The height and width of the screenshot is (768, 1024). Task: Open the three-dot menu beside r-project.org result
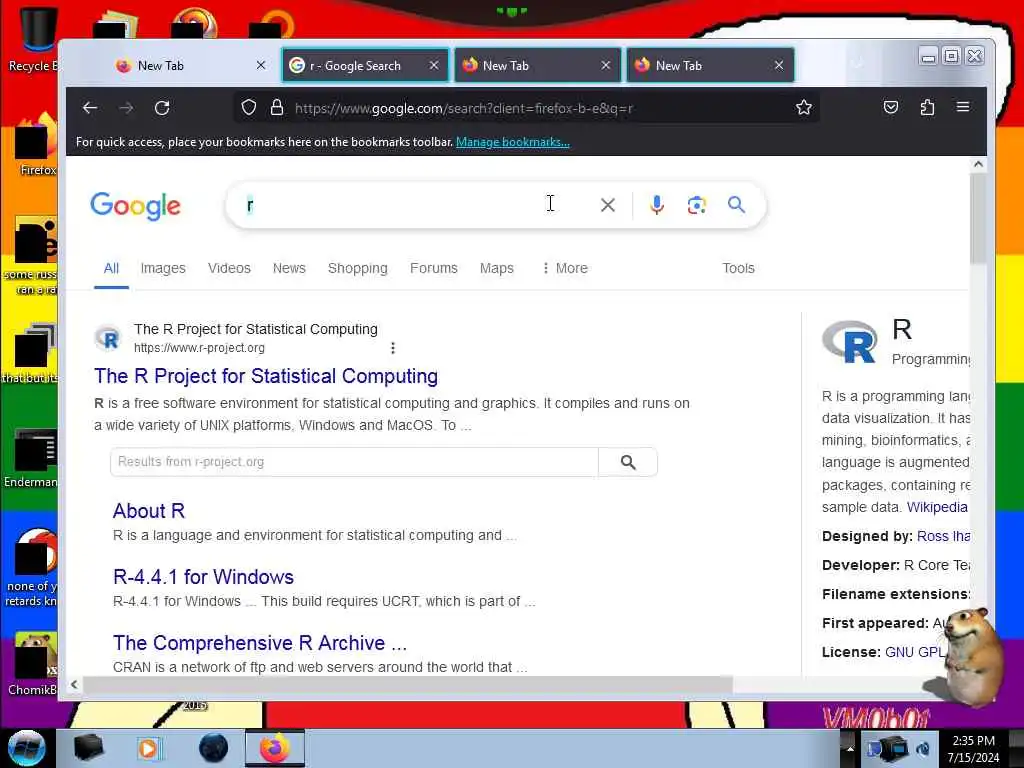tap(392, 348)
